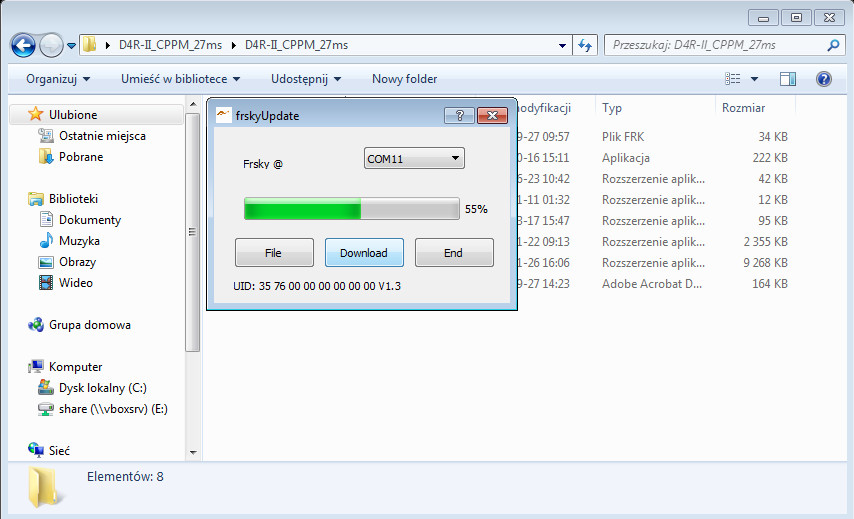
Task: Click the frskyUpdate help question button
Action: pos(459,115)
